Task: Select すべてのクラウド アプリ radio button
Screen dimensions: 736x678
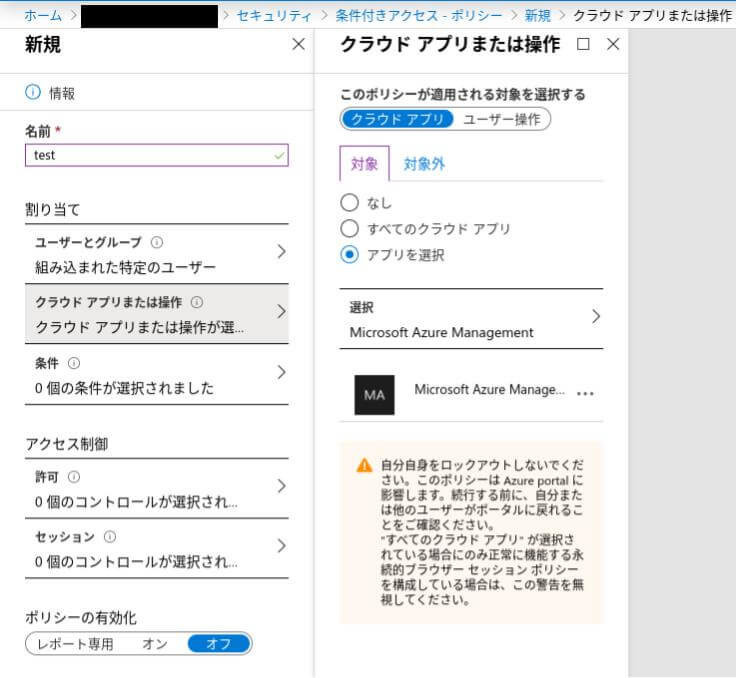Action: (349, 229)
